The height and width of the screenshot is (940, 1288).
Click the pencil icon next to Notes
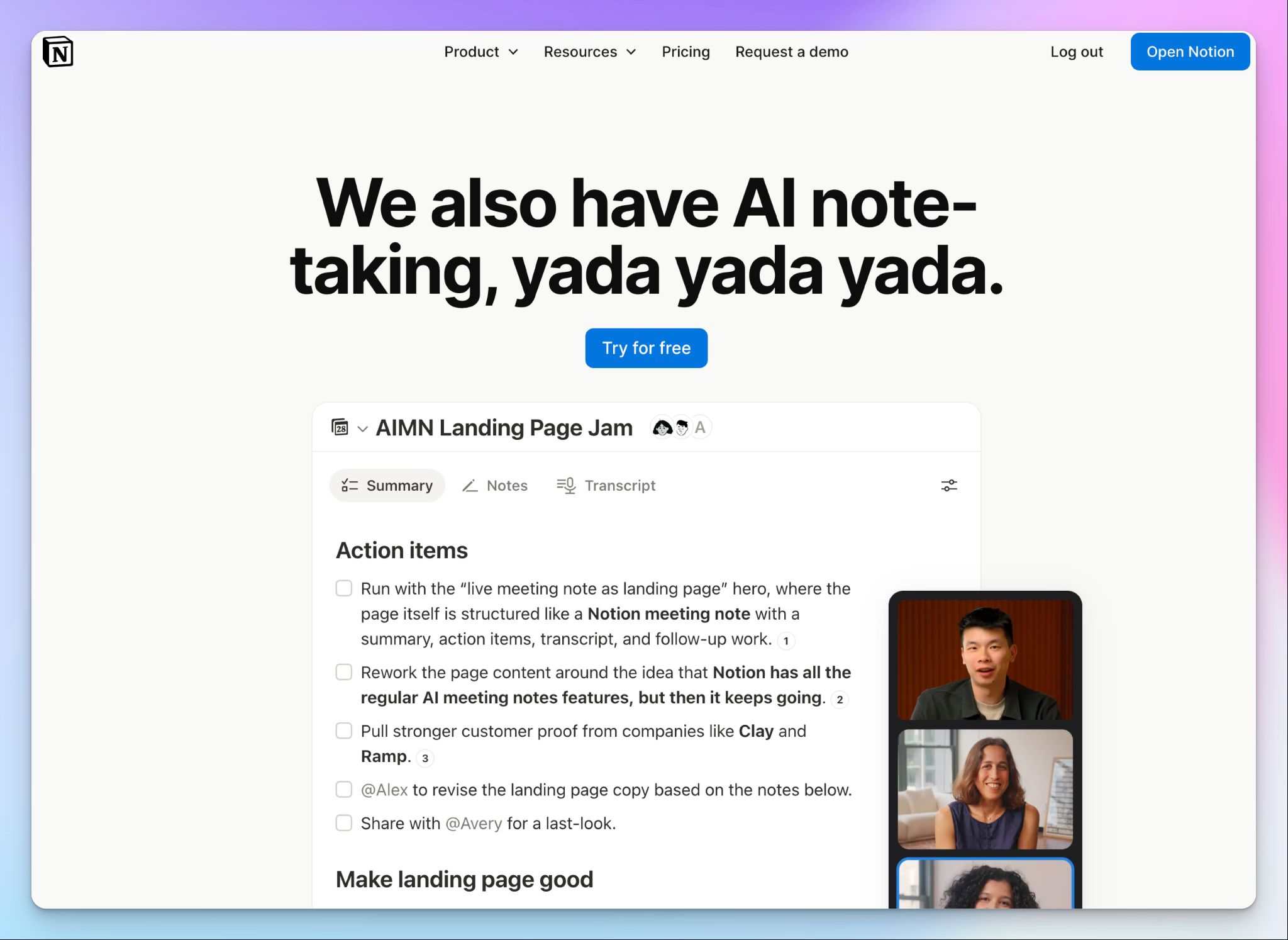click(x=470, y=486)
